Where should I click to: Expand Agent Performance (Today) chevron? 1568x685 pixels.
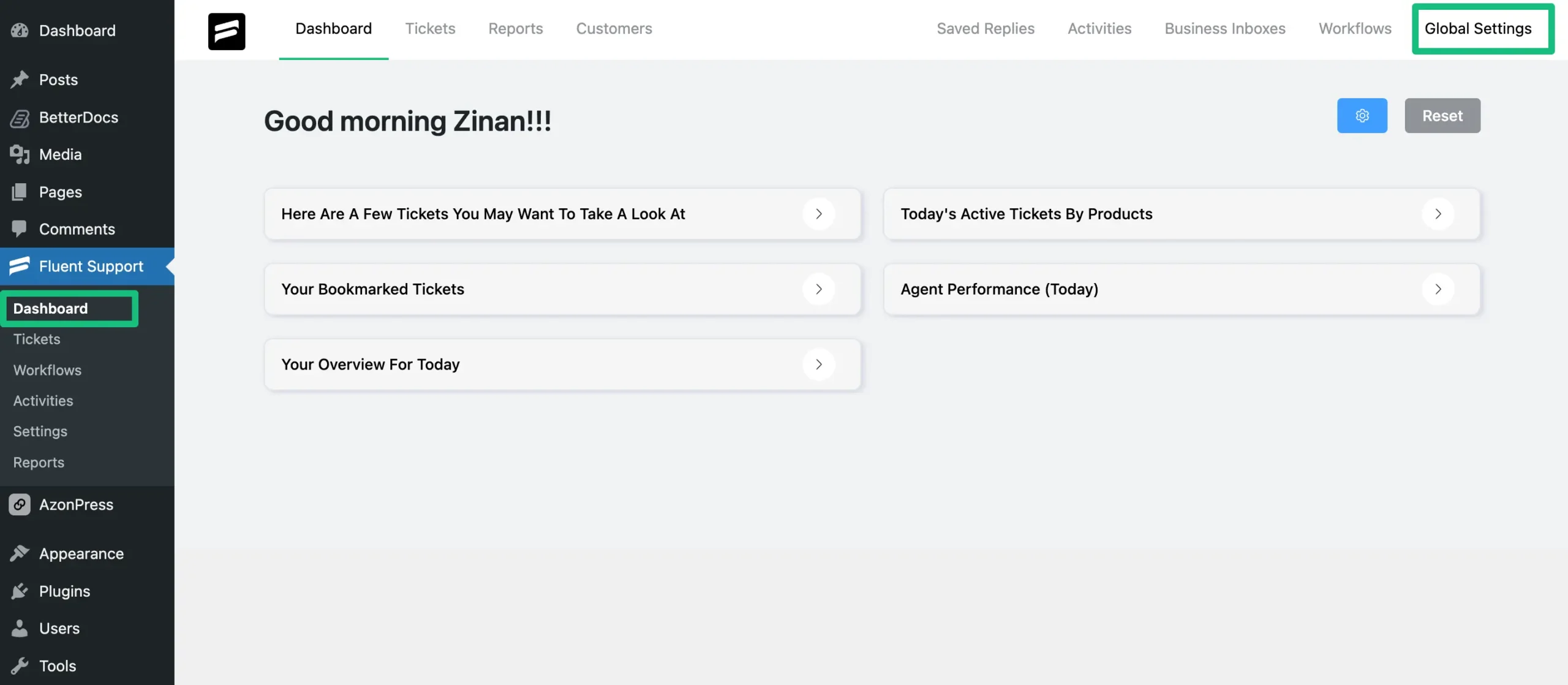[1438, 289]
